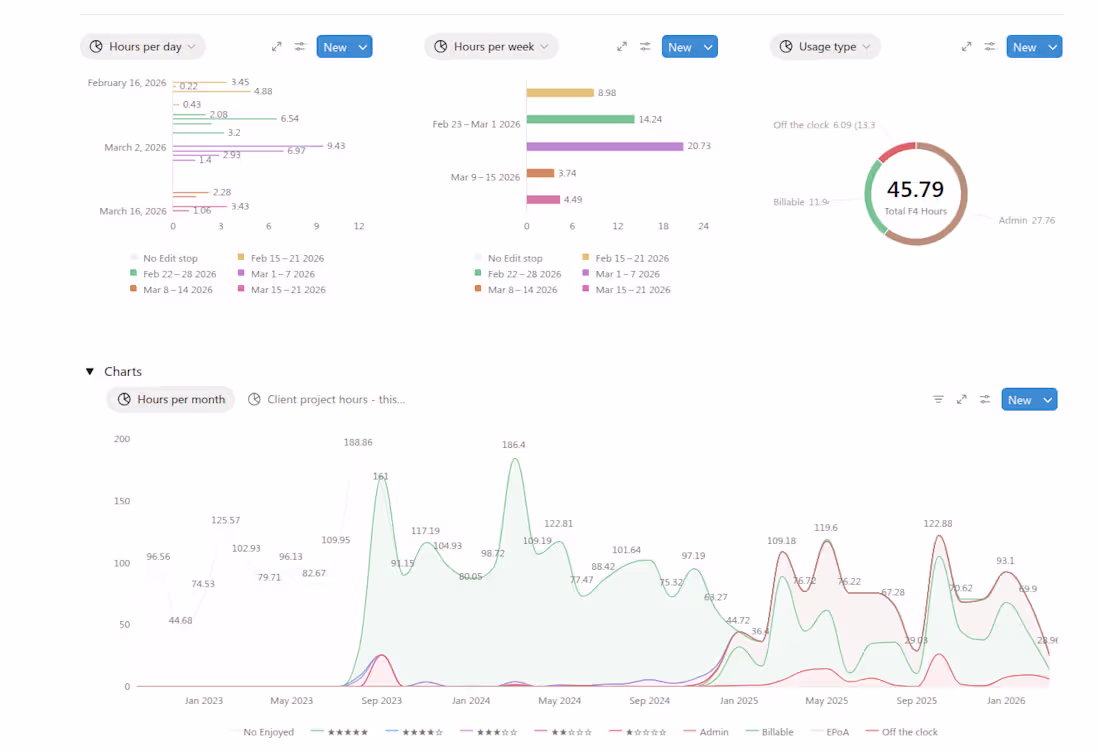Switch to Hours per month tab
Screen dimensions: 1100x752
point(170,399)
